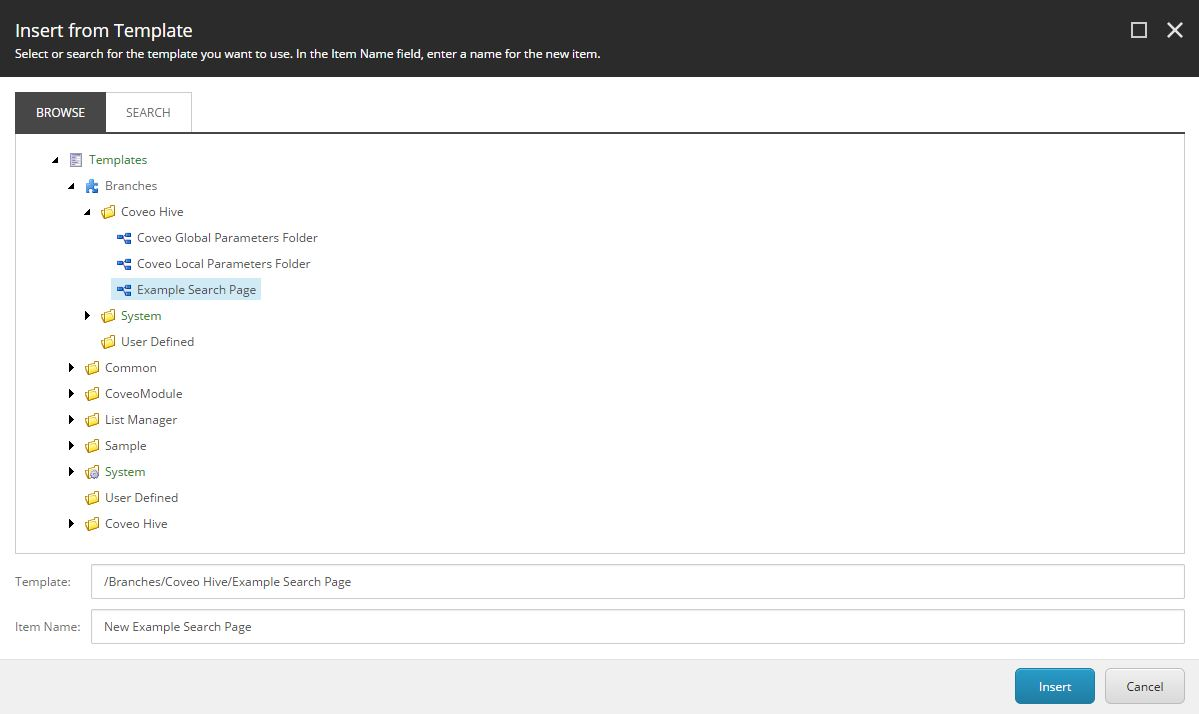Expand the System node under Coveo Hive
This screenshot has width=1199, height=714.
tap(88, 315)
